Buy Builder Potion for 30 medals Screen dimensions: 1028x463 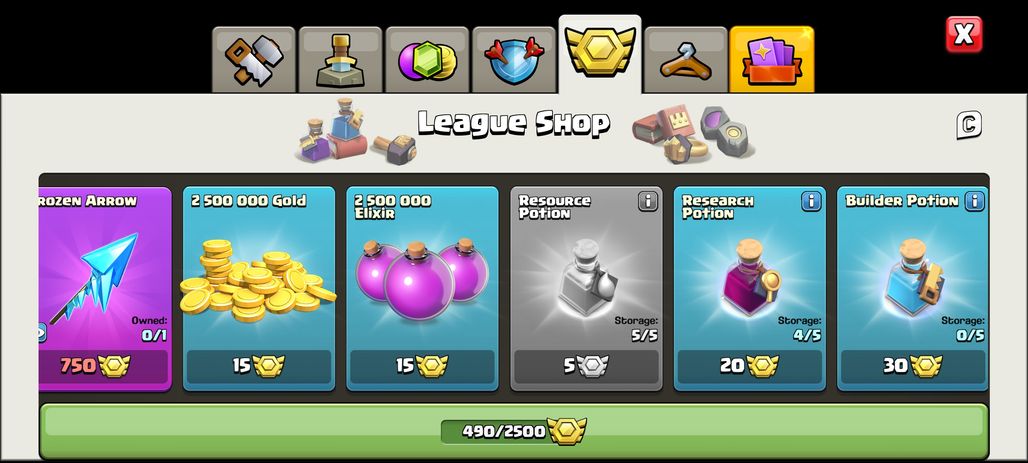point(913,366)
